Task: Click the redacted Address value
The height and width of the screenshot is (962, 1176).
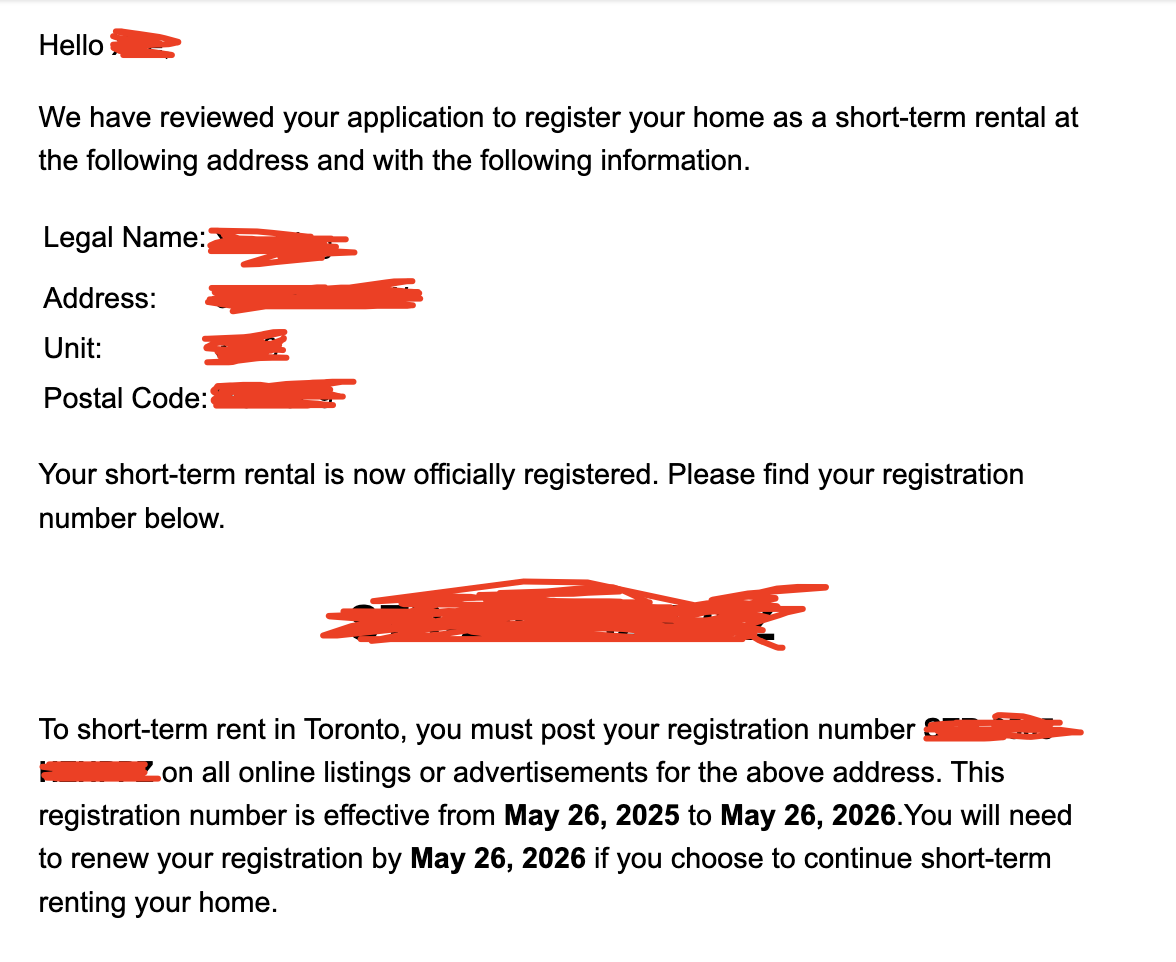Action: [314, 295]
